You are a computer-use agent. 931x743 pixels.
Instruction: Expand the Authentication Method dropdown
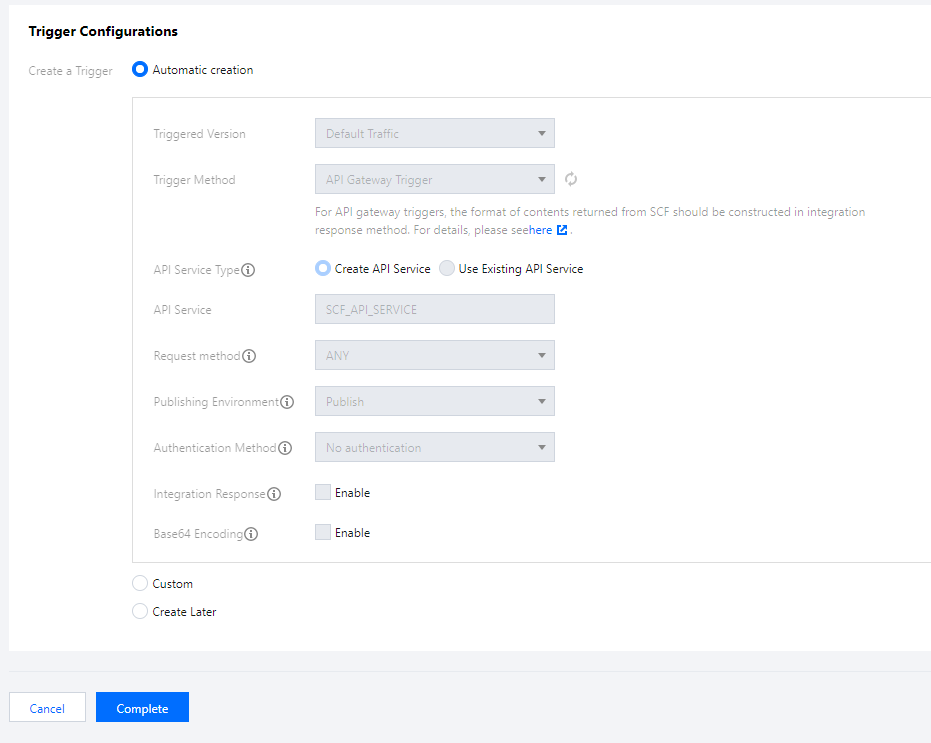pyautogui.click(x=434, y=448)
